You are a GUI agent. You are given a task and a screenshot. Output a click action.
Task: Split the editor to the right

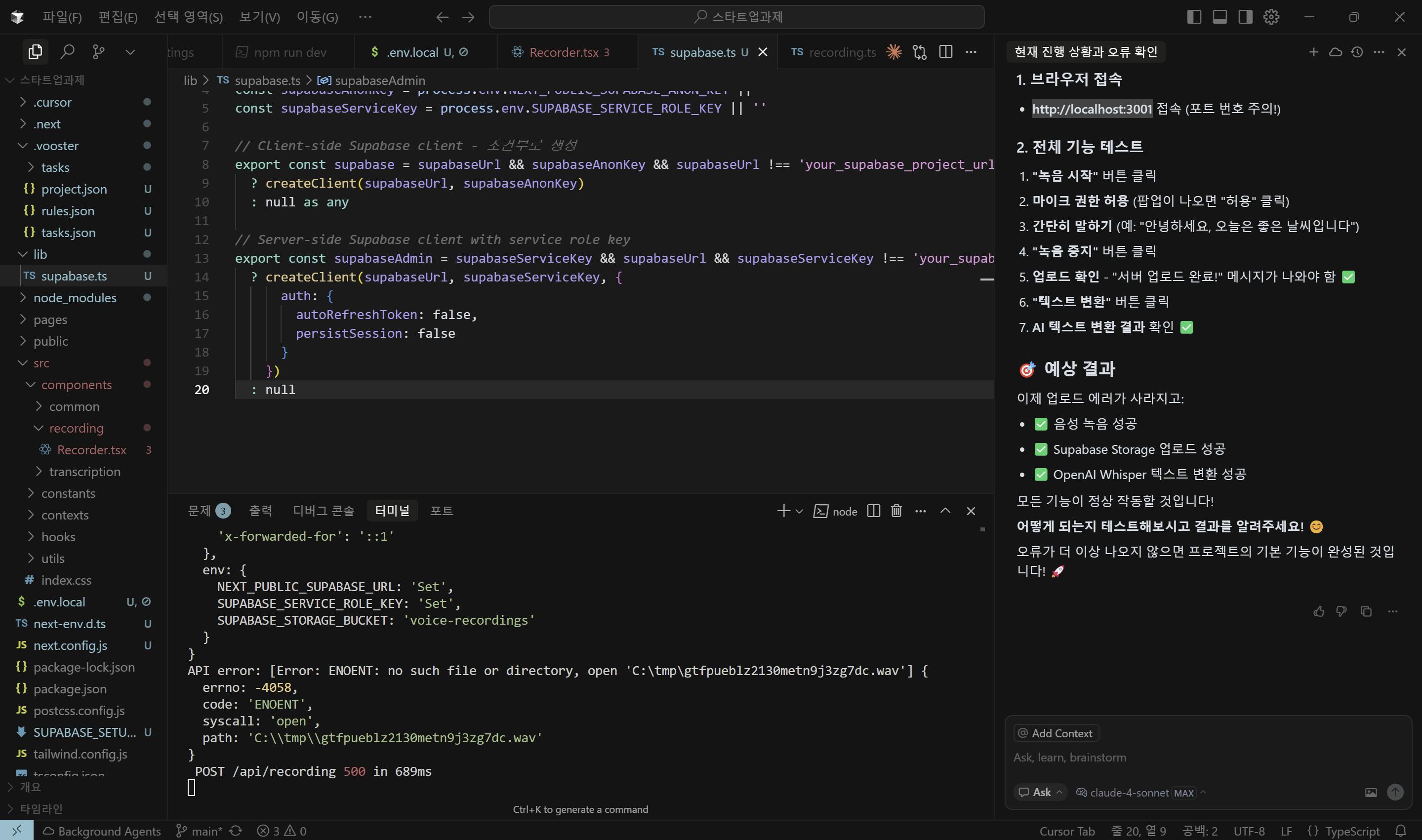(945, 52)
